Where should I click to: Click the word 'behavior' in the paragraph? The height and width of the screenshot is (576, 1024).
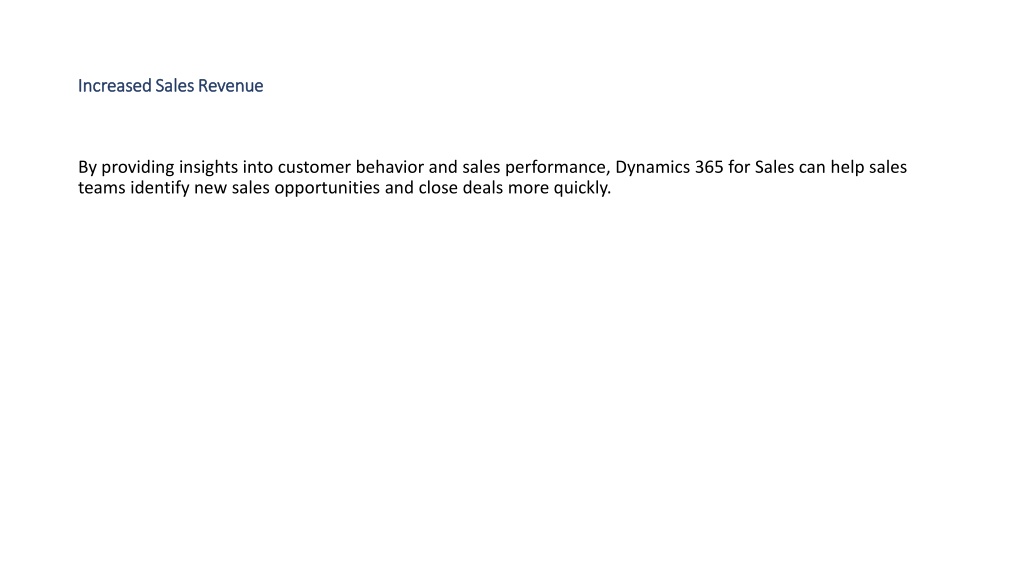[x=390, y=167]
